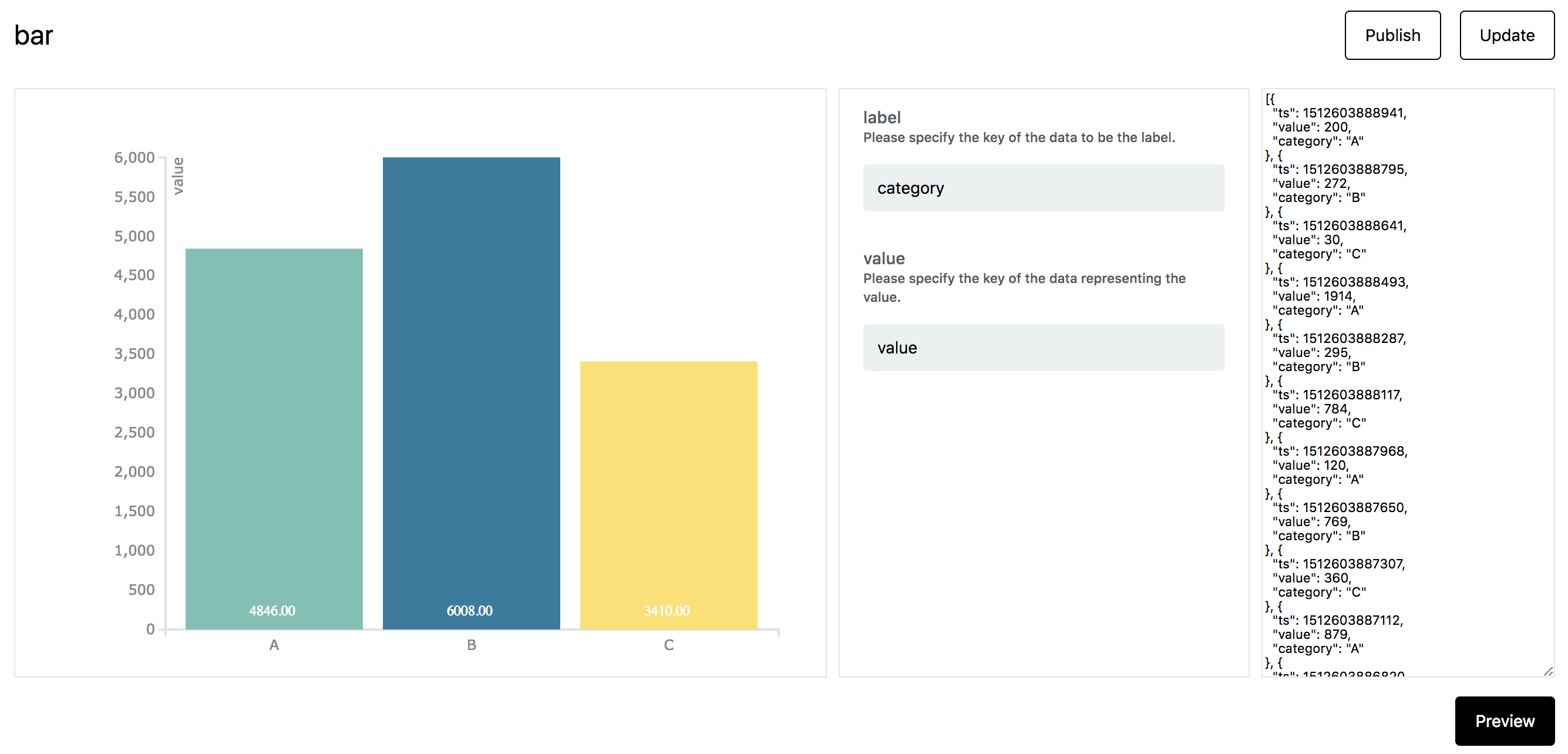Grab the textarea resize handle corner
Image resolution: width=1568 pixels, height=754 pixels.
pos(1548,671)
